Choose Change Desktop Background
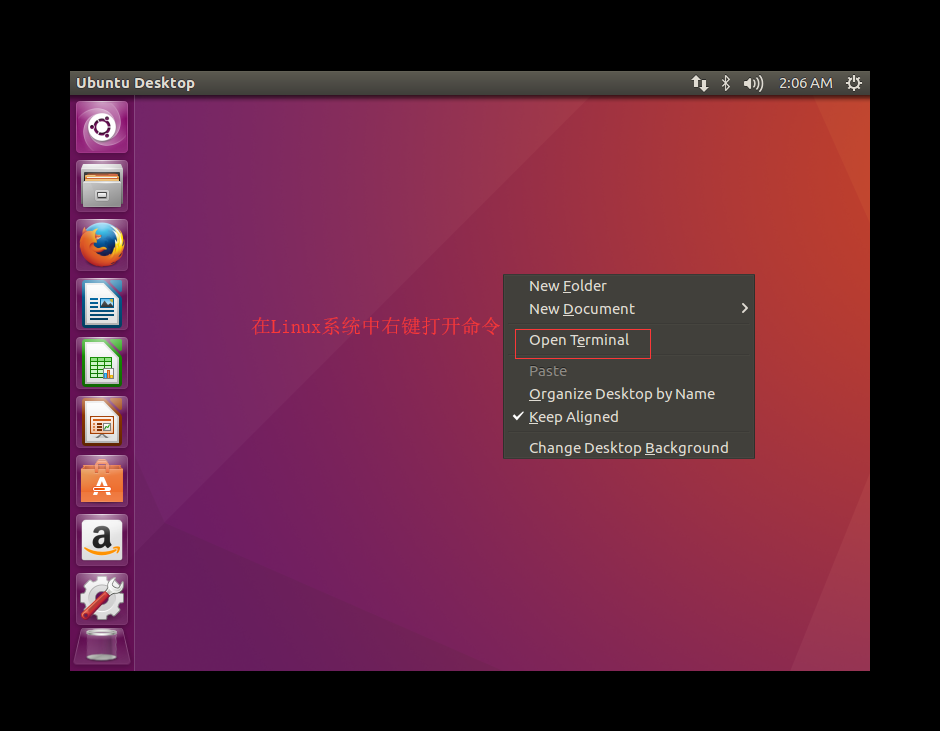 (628, 448)
